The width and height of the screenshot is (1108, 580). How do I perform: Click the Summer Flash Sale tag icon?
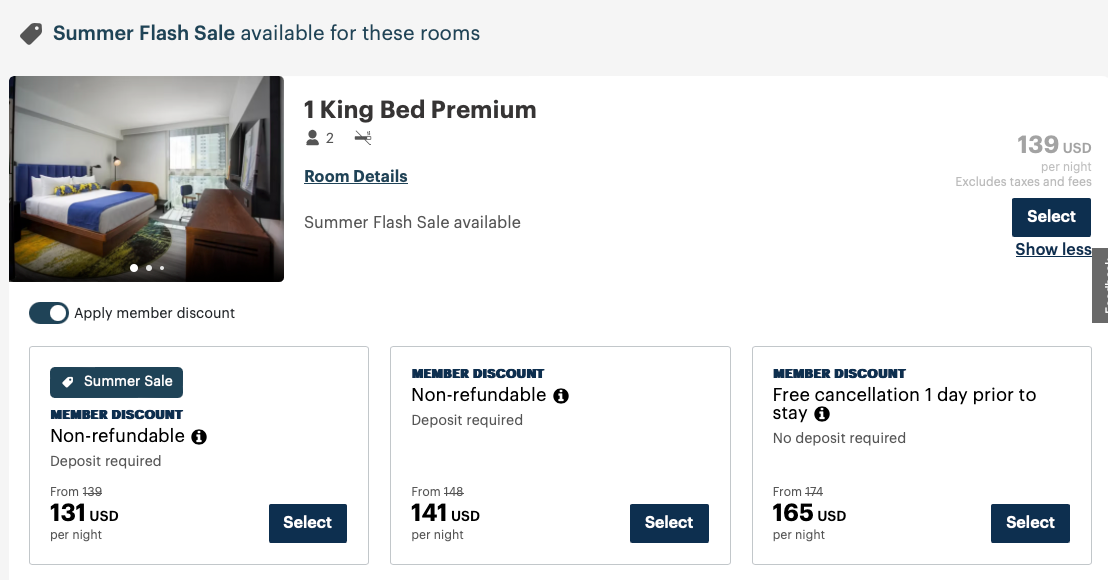click(31, 34)
